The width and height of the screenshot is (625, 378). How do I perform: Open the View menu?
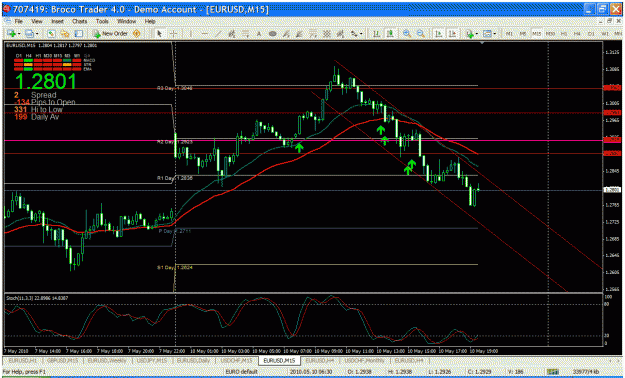coord(37,21)
